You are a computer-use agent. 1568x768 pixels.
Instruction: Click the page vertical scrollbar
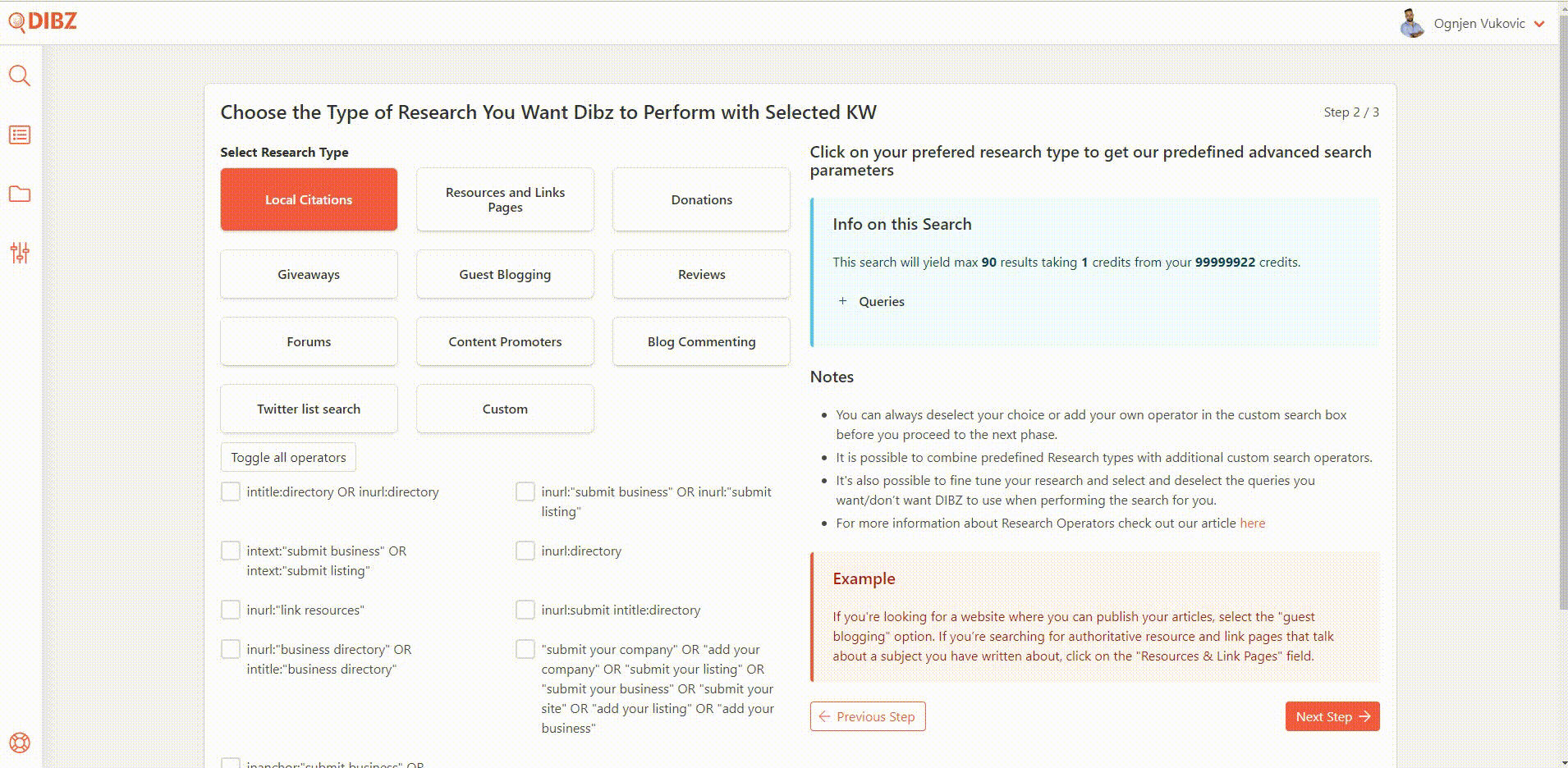coord(1562,328)
